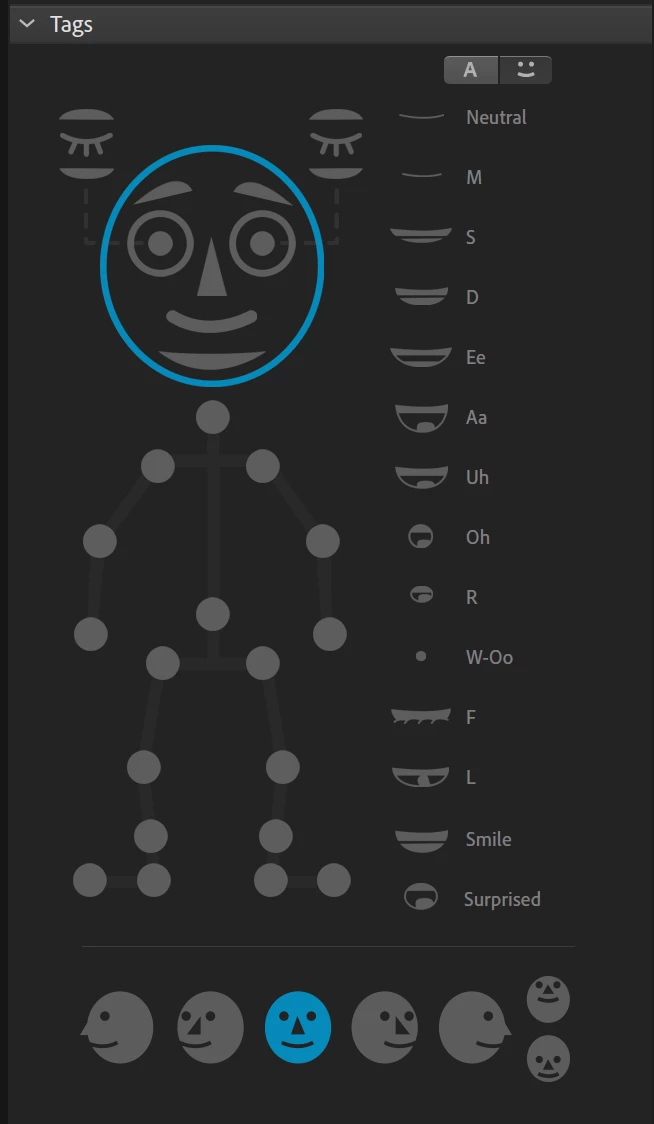Screen dimensions: 654x1124
Task: Choose the highlighted frontal head view
Action: click(298, 1027)
